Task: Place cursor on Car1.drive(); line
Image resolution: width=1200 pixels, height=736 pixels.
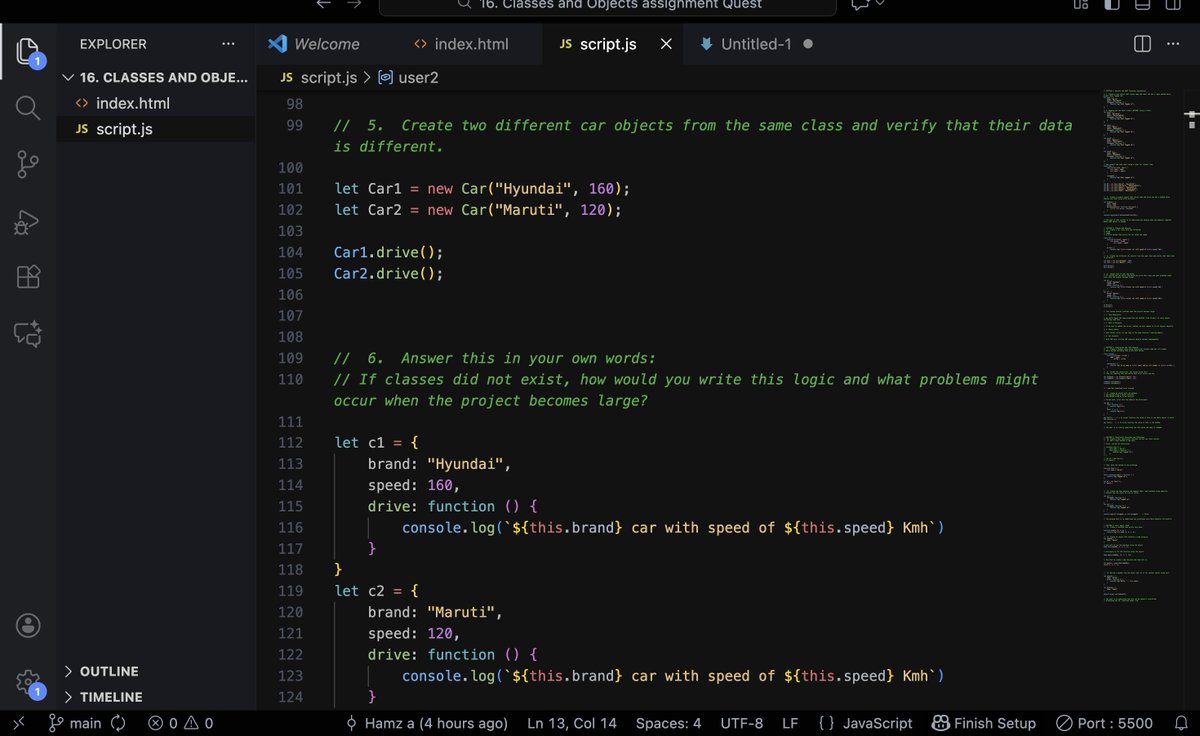Action: coord(388,252)
